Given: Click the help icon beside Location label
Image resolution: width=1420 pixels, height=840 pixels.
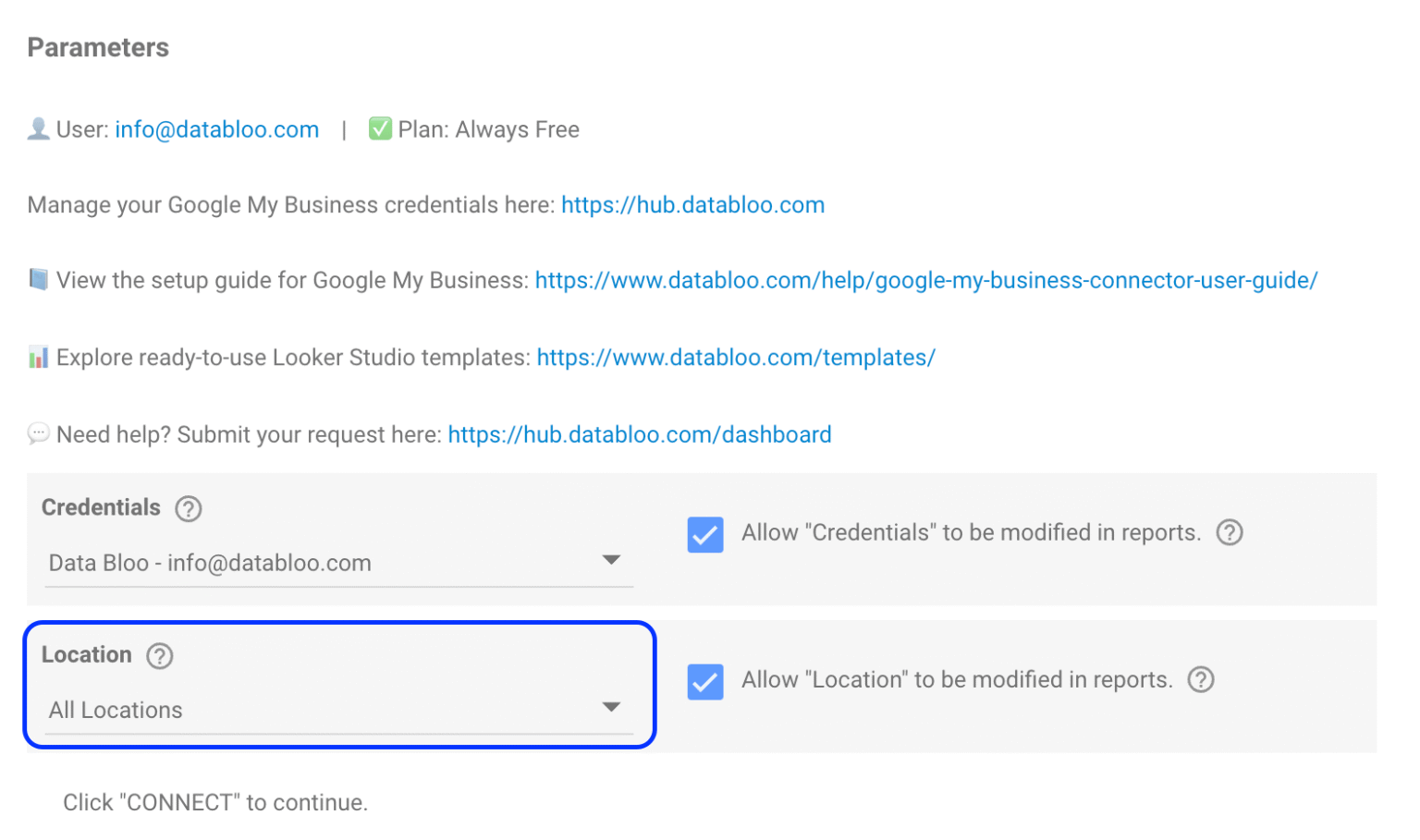Looking at the screenshot, I should [160, 656].
